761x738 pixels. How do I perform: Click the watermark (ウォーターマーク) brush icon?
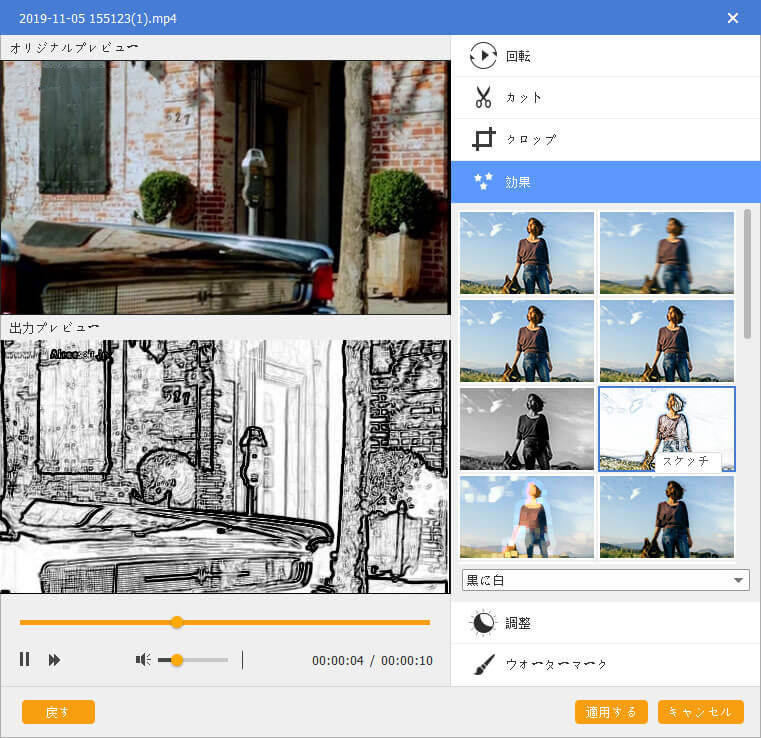[483, 664]
